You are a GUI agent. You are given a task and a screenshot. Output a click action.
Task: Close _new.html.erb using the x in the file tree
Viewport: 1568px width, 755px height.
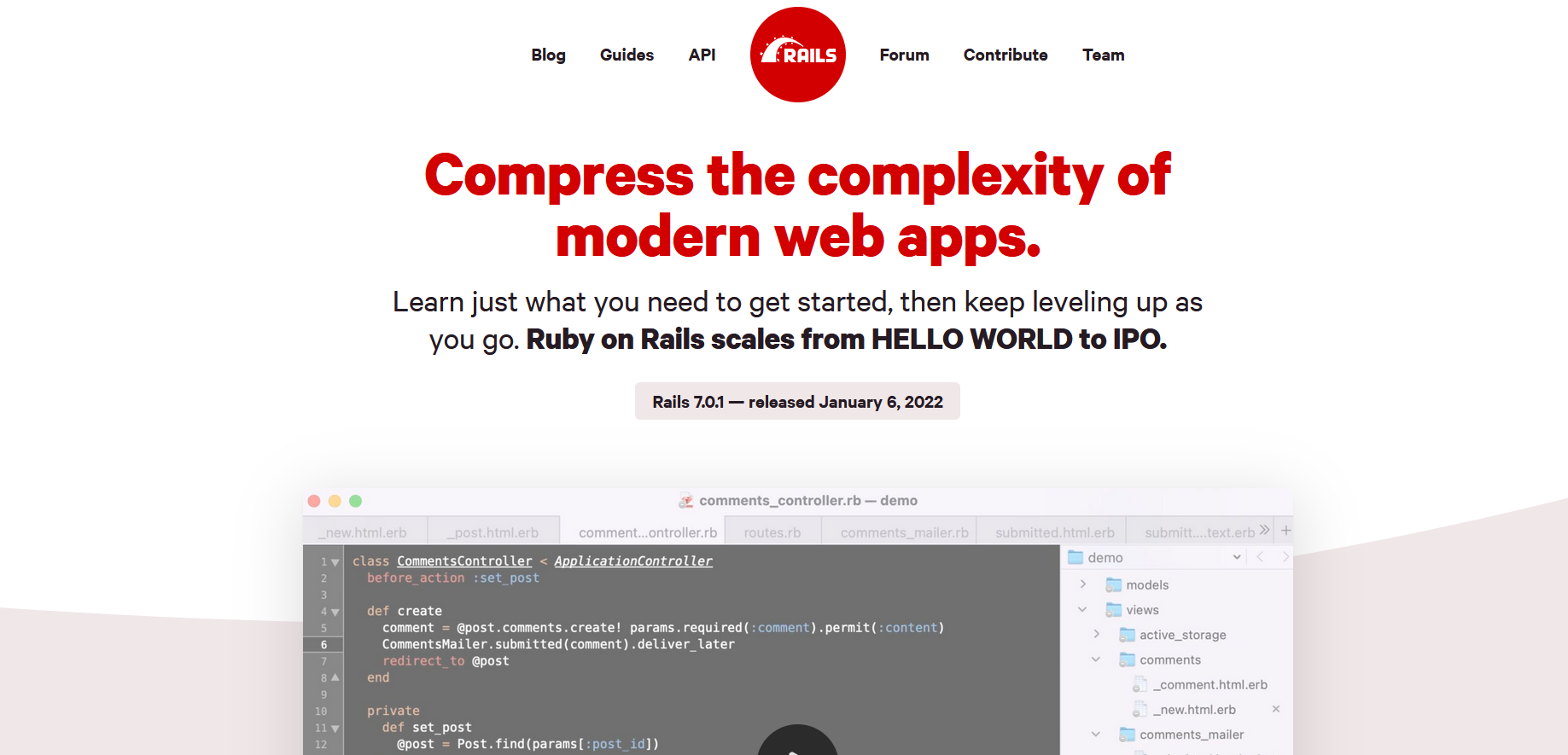pos(1276,709)
